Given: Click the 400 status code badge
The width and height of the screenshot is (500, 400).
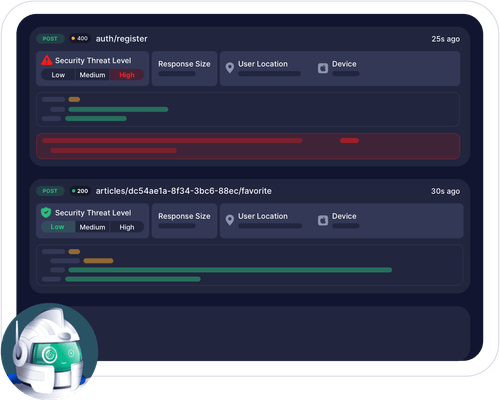Looking at the screenshot, I should click(x=79, y=38).
